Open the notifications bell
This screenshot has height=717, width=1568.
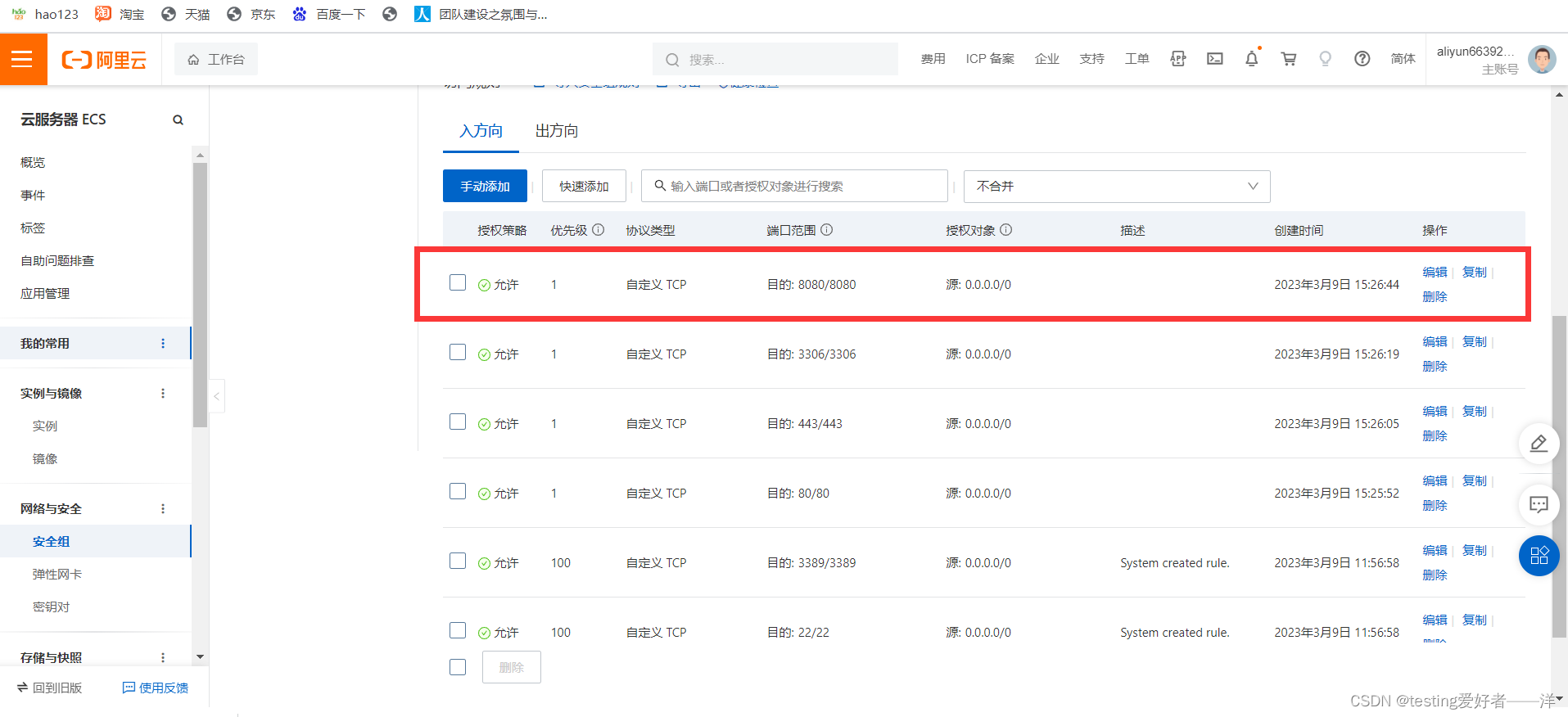pos(1252,59)
